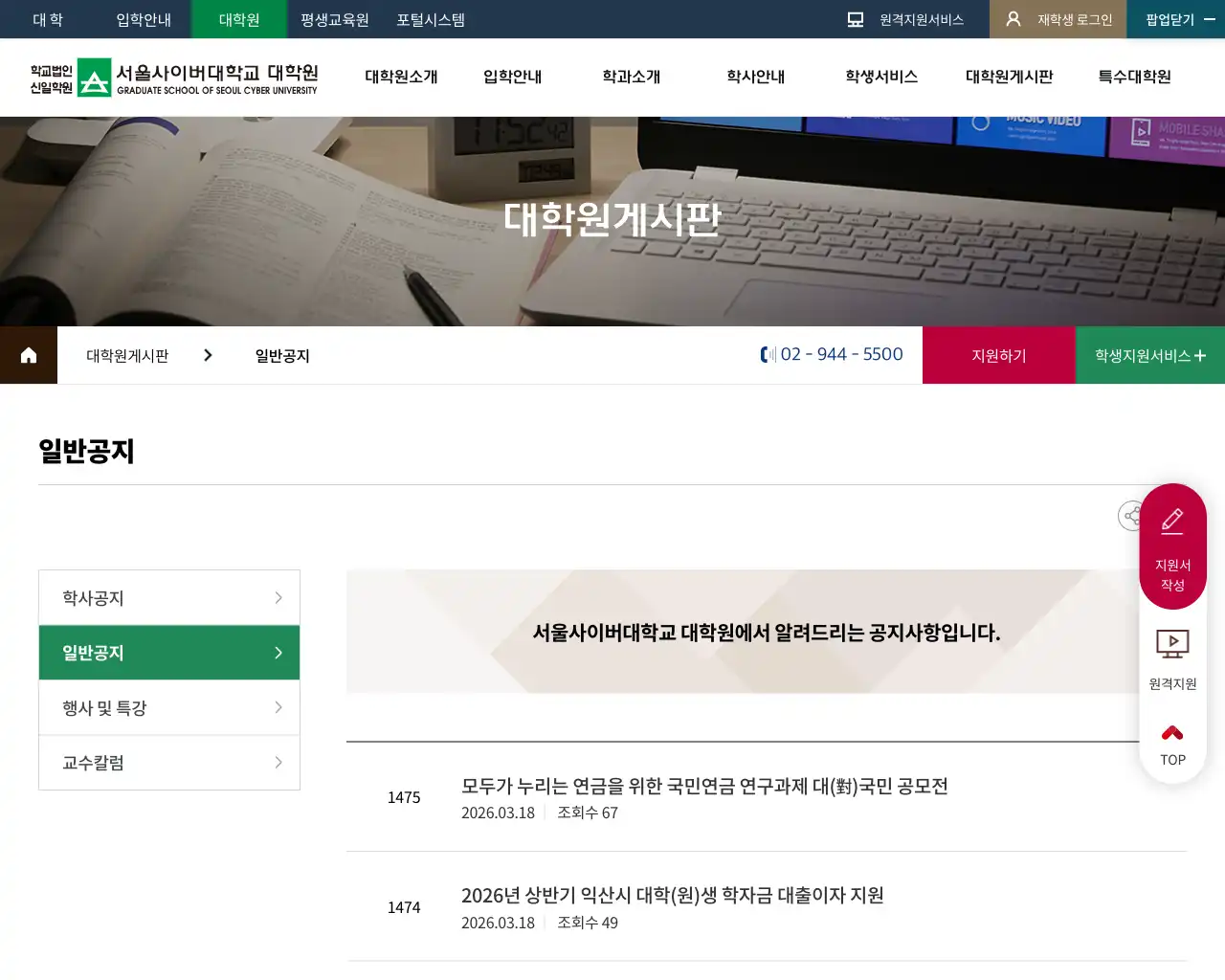Click the home icon in the breadcrumb
1225x980 pixels.
pyautogui.click(x=28, y=355)
